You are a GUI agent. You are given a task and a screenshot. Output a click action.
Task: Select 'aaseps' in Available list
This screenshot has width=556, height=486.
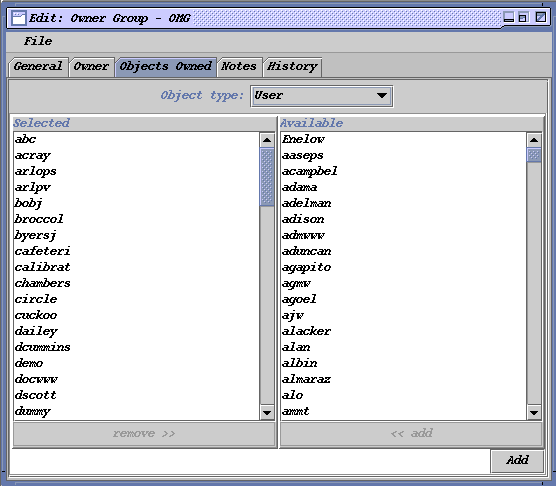click(404, 155)
